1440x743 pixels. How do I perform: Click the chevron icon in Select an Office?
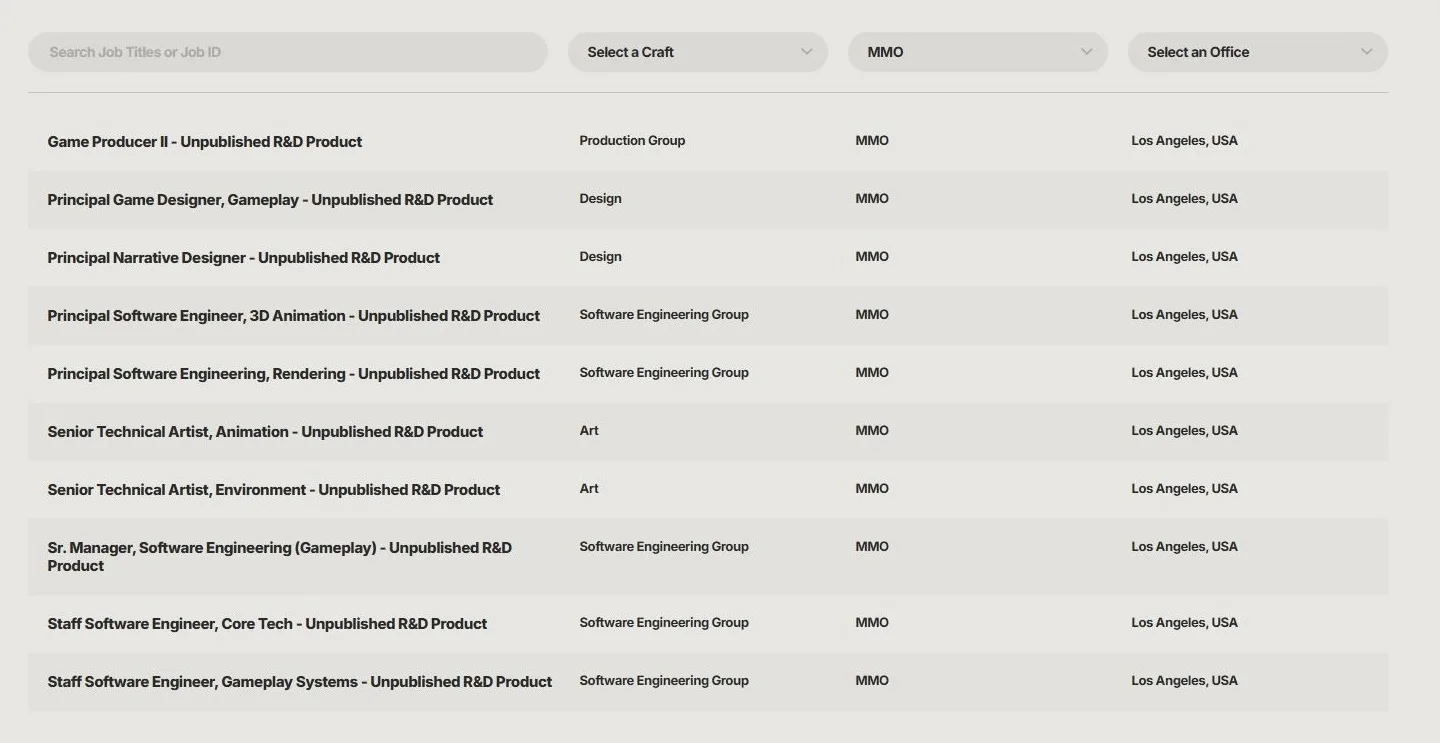(x=1366, y=52)
